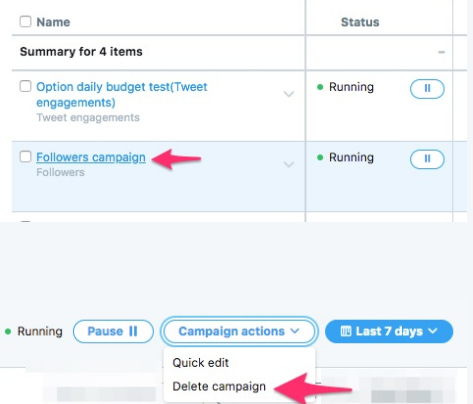Screen dimensions: 473x404
Task: Sort by the Status column header
Action: pyautogui.click(x=360, y=22)
